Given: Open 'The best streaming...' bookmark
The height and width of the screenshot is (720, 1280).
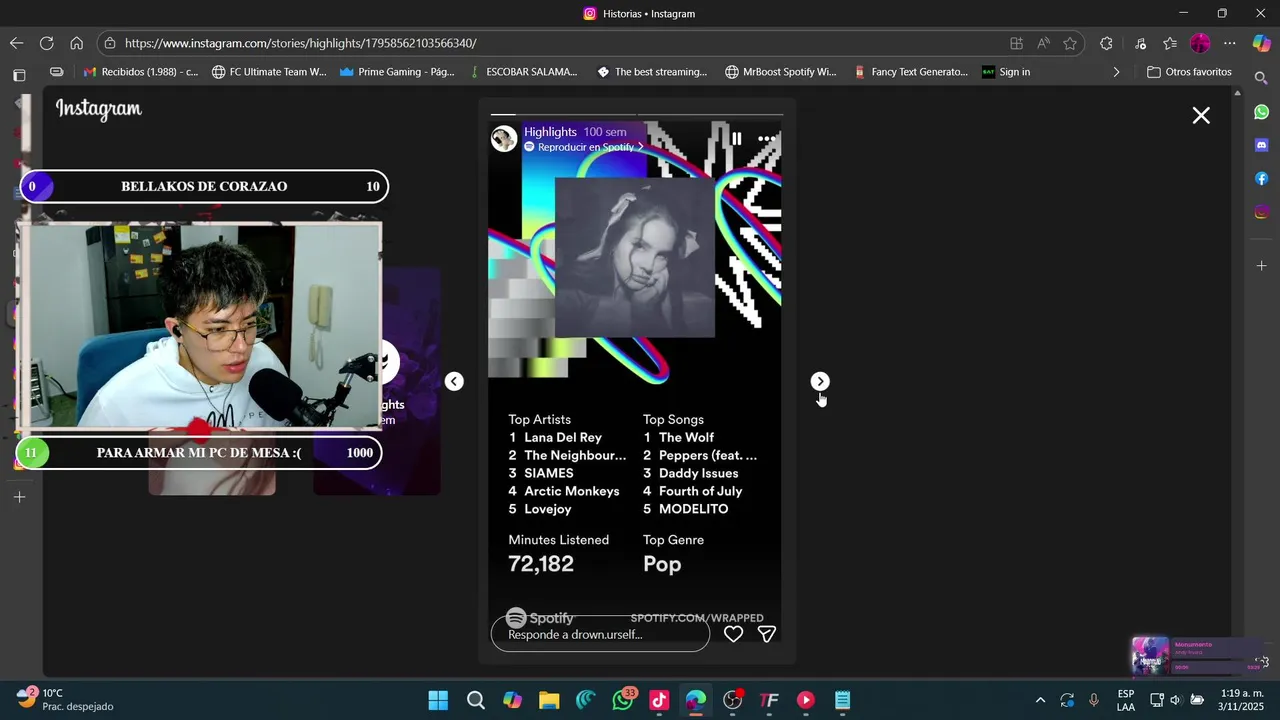Looking at the screenshot, I should (652, 72).
